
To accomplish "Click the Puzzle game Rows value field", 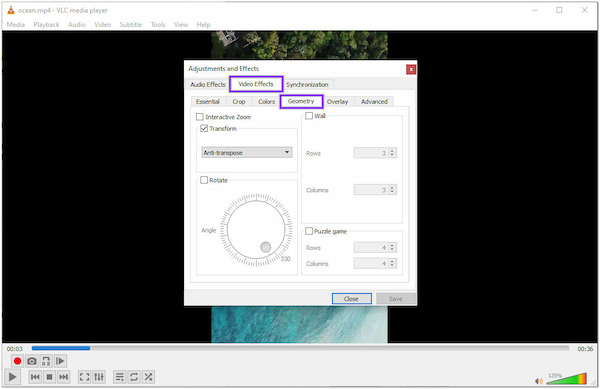I will (x=371, y=248).
